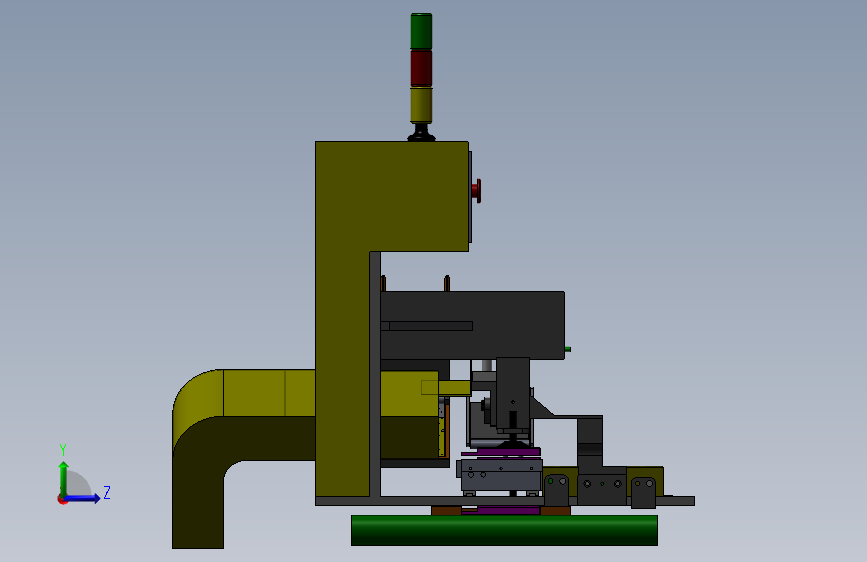Pick the small green pin on the dark housing
This screenshot has width=867, height=562.
568,349
